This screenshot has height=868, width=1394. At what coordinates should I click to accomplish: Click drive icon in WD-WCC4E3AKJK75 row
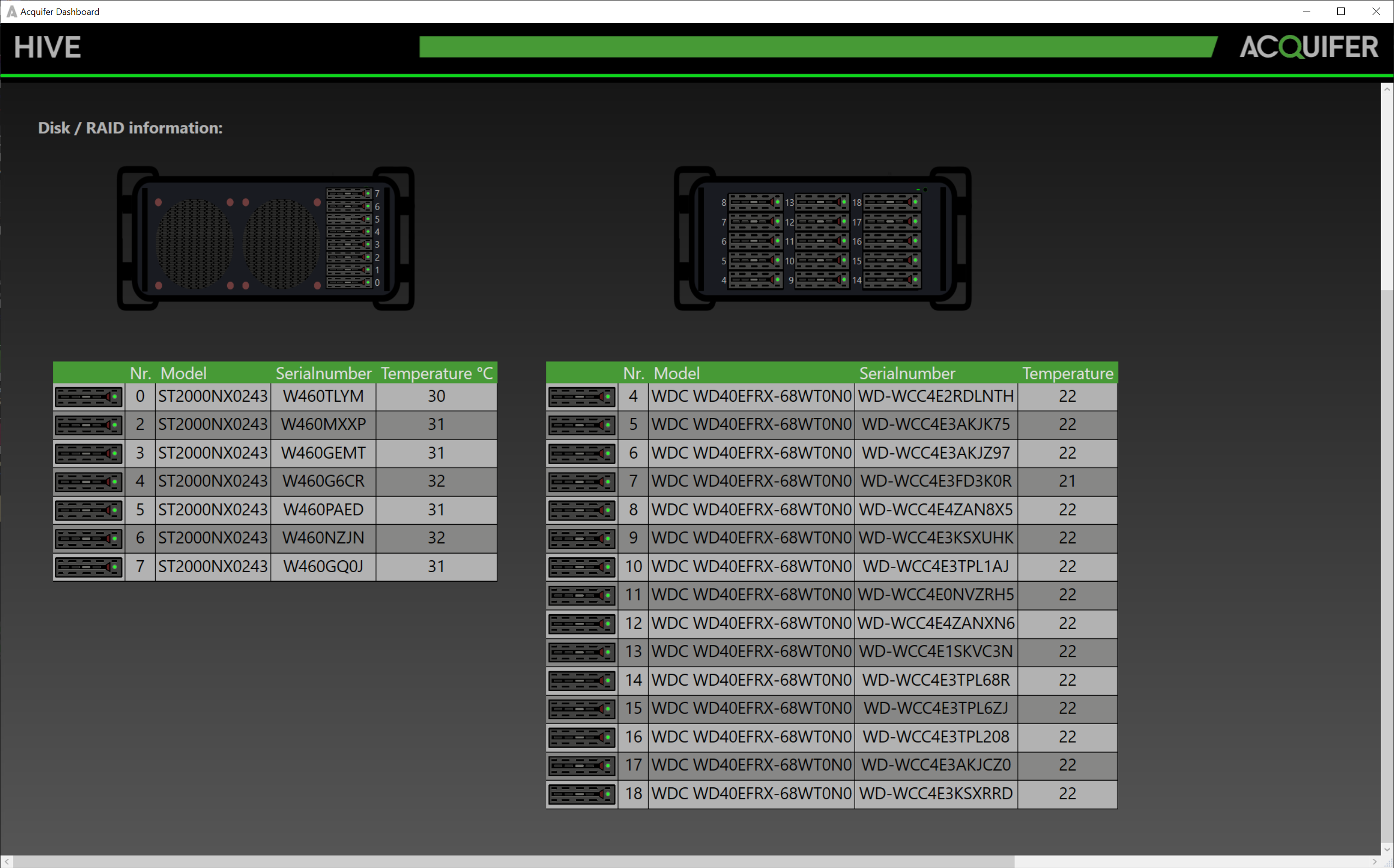pyautogui.click(x=582, y=425)
